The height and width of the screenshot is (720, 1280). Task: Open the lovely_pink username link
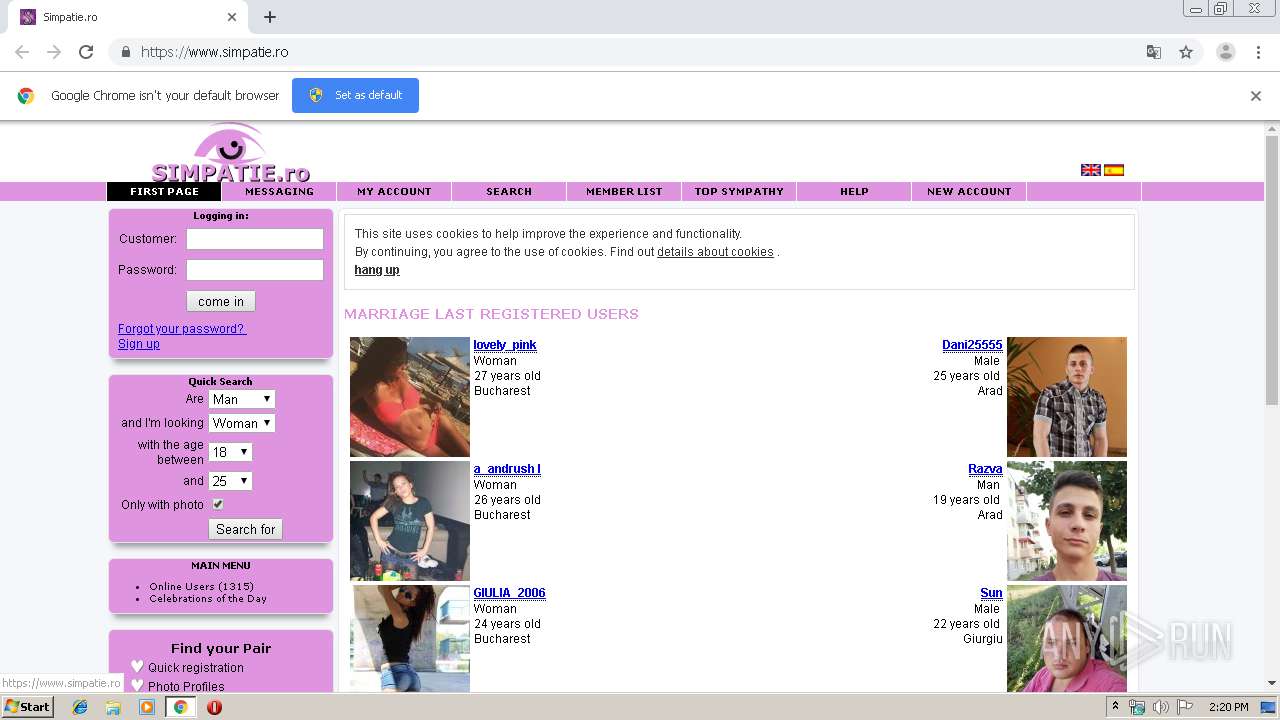point(505,345)
